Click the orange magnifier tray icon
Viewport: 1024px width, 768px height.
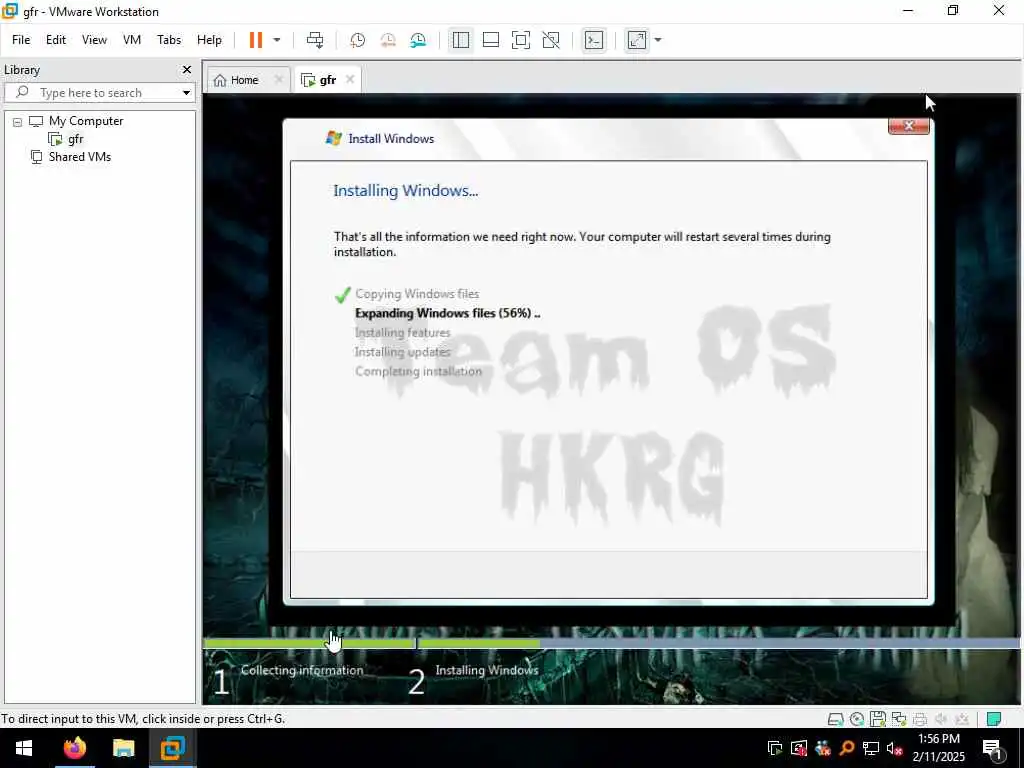[846, 748]
